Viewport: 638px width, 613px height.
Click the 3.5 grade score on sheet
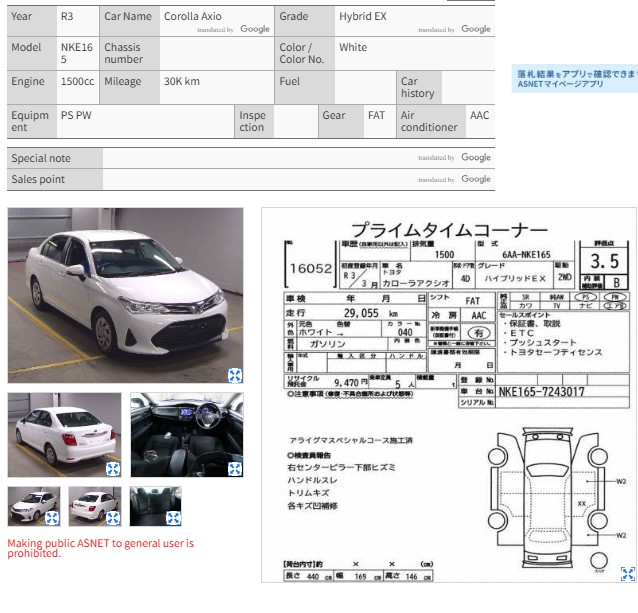coord(605,261)
